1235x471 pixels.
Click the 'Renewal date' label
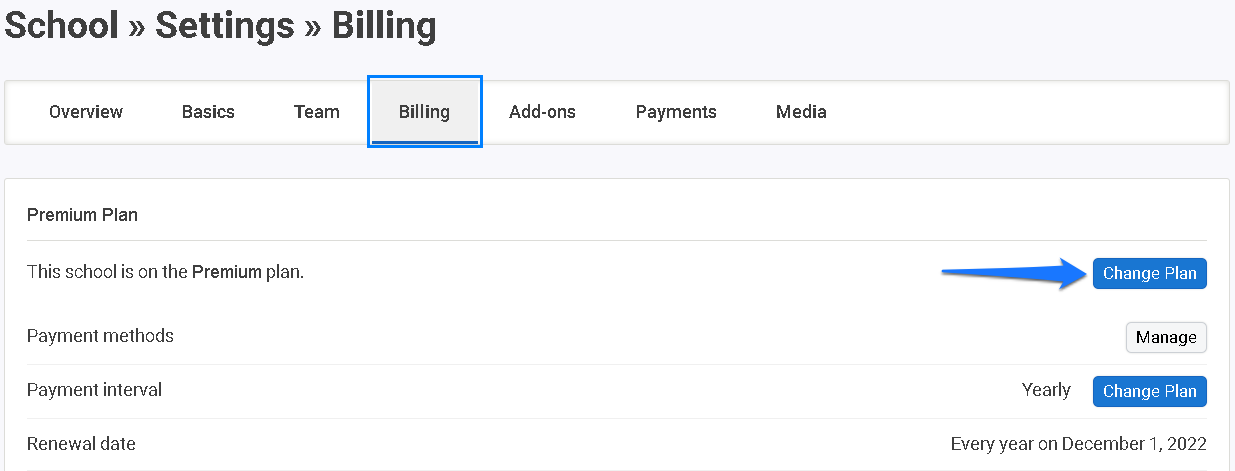(81, 444)
